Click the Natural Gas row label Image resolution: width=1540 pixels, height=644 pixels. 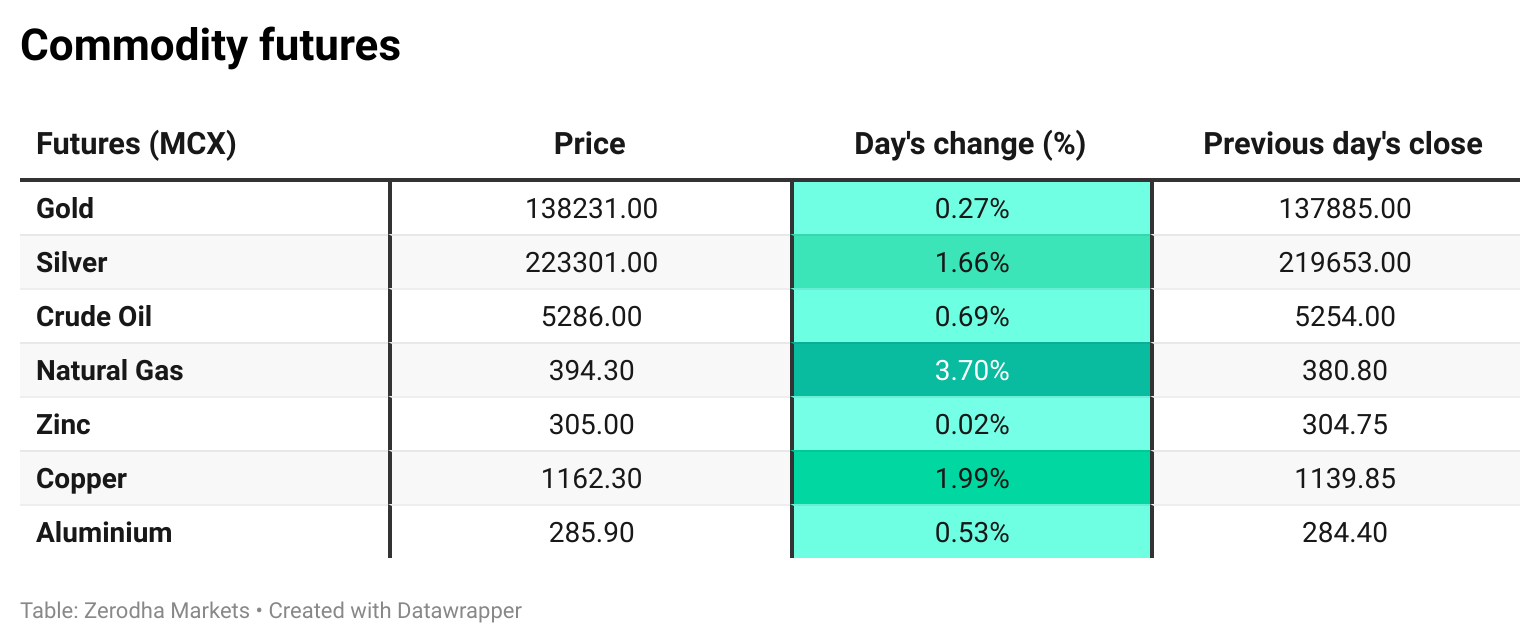[x=110, y=371]
